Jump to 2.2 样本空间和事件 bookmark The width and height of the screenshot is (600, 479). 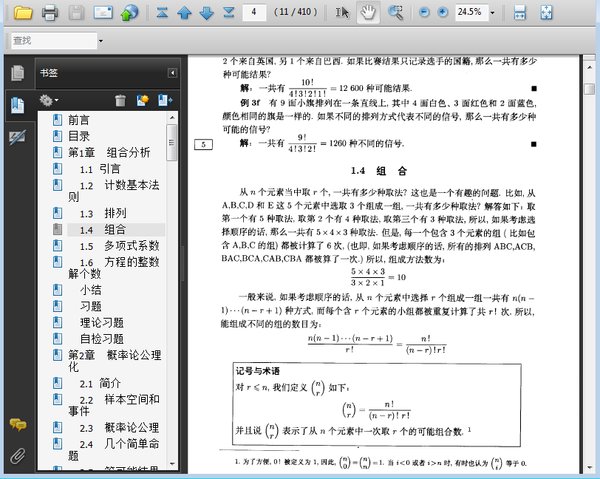[x=114, y=405]
